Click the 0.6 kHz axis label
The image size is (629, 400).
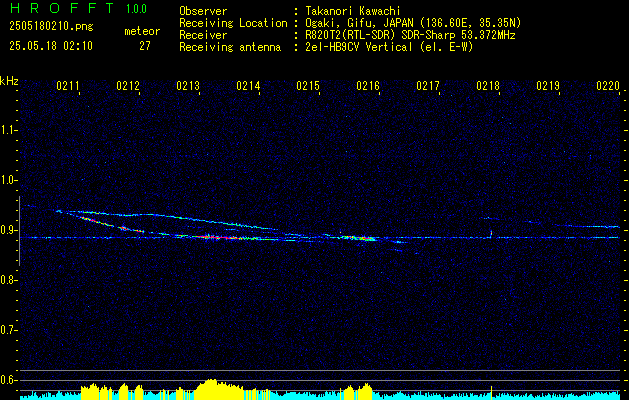coord(8,380)
